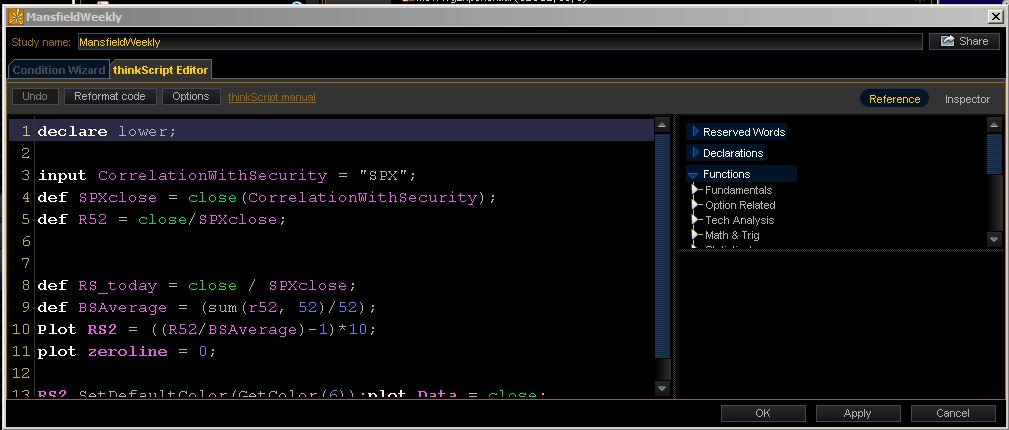Expand the Reserved Words section
This screenshot has height=430, width=1009.
696,132
